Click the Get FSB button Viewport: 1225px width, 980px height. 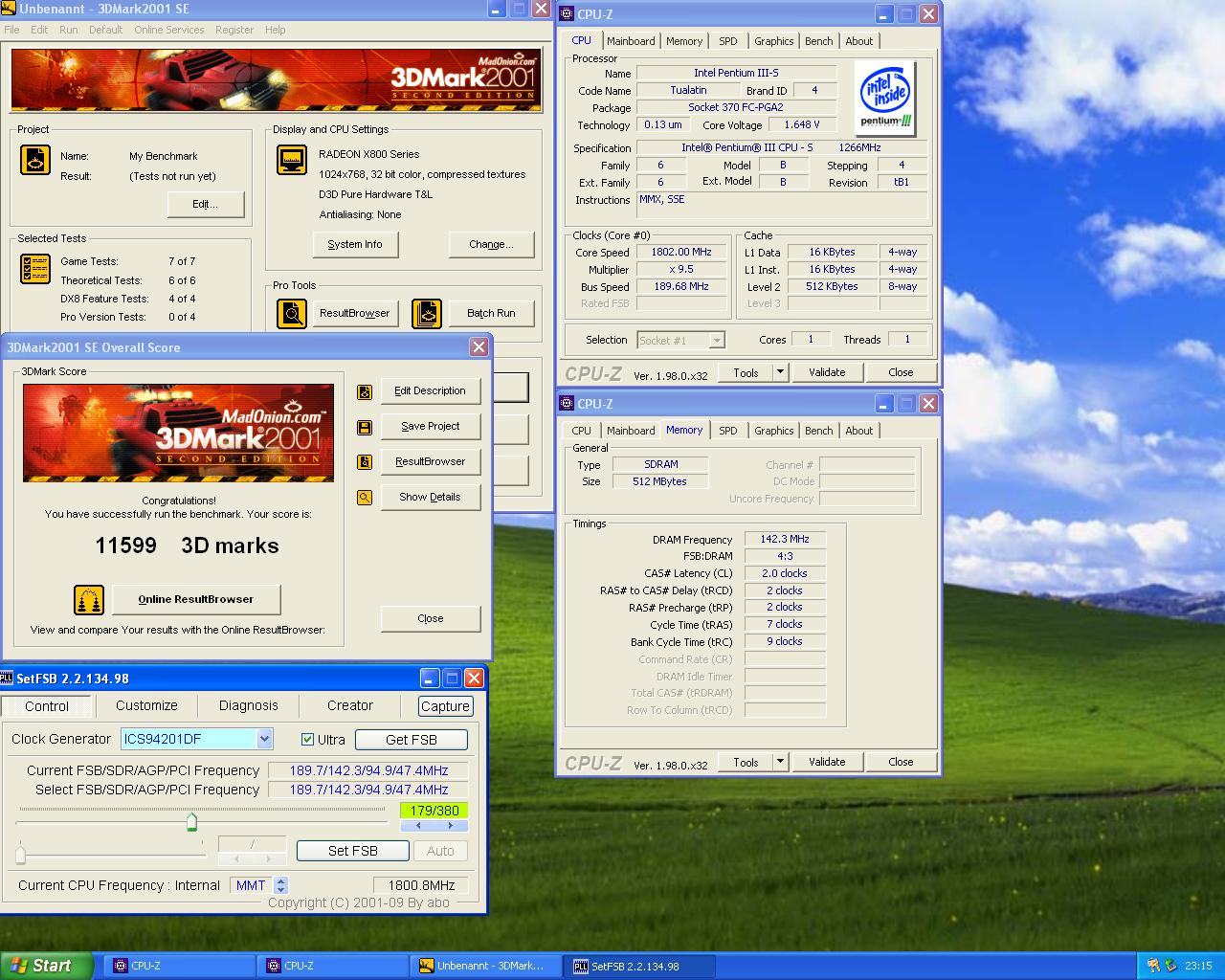tap(412, 740)
